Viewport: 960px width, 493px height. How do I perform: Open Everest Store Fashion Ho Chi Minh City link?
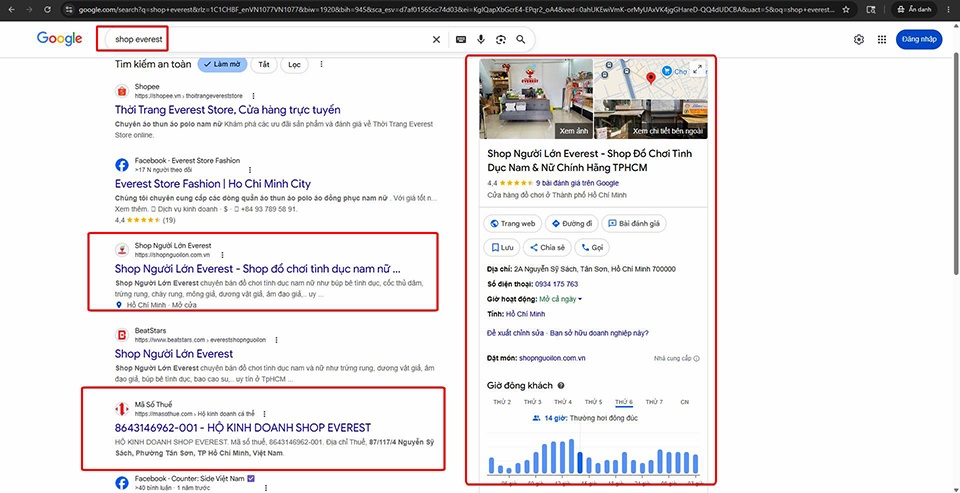[x=213, y=184]
